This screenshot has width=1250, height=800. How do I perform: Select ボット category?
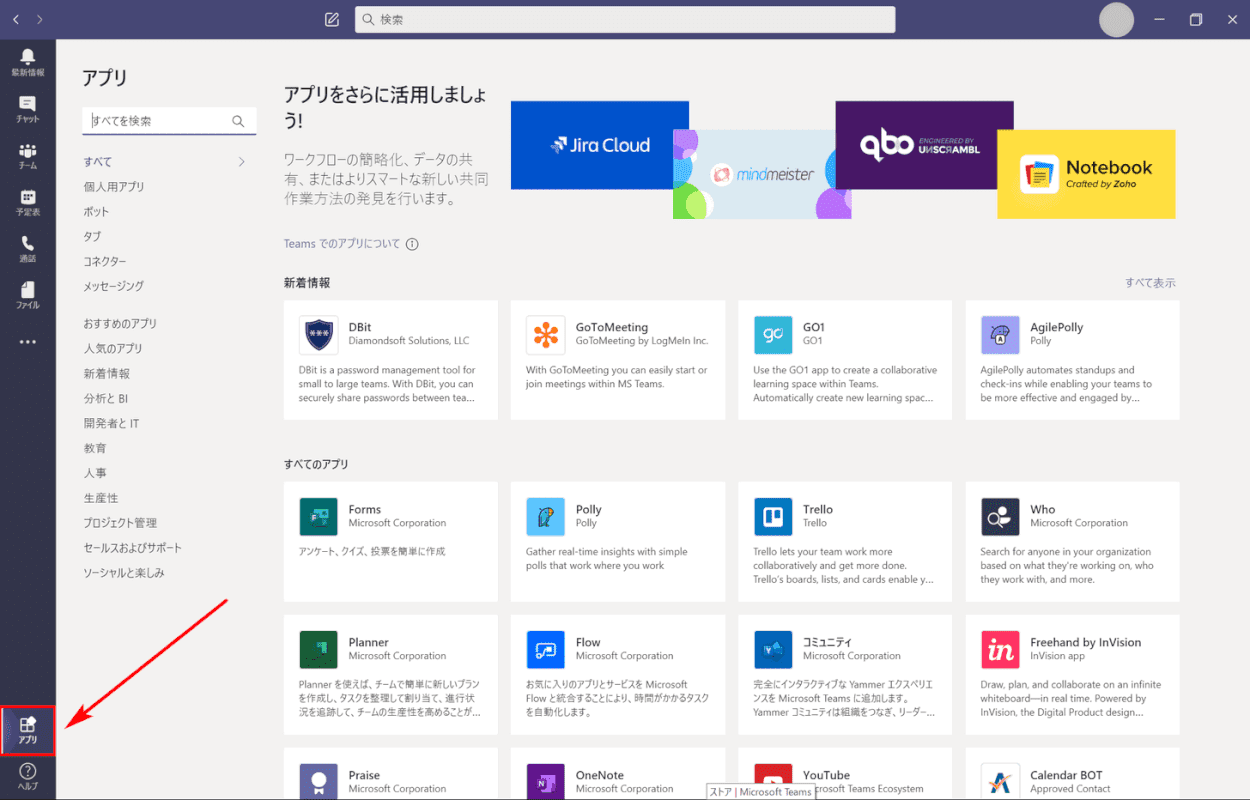(97, 212)
